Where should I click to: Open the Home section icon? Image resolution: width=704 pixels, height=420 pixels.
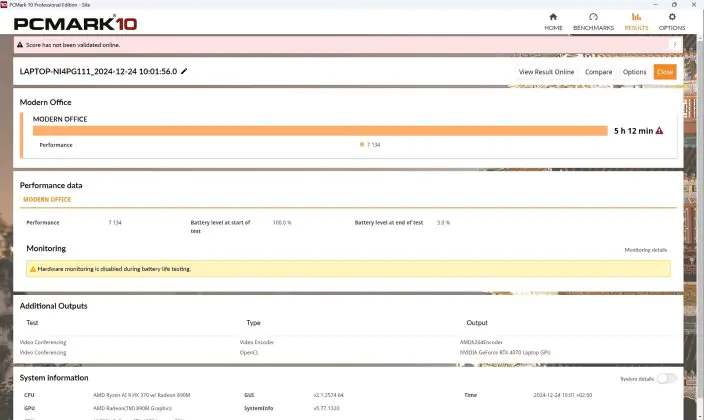click(x=553, y=17)
